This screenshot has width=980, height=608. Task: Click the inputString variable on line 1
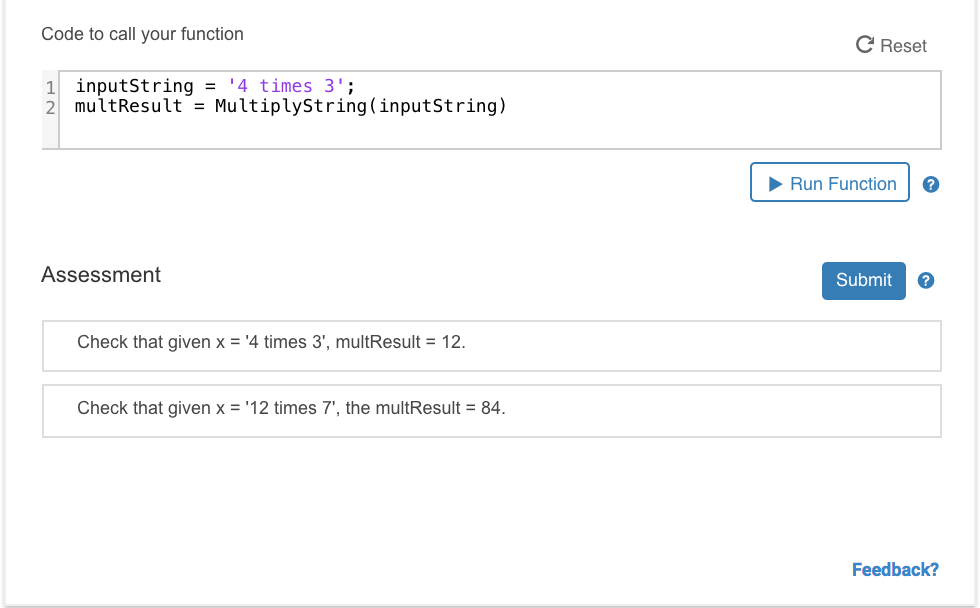[134, 86]
